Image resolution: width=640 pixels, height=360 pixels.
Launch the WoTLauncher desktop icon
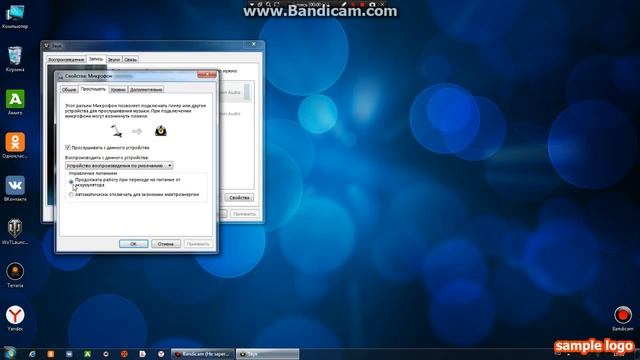pyautogui.click(x=15, y=231)
